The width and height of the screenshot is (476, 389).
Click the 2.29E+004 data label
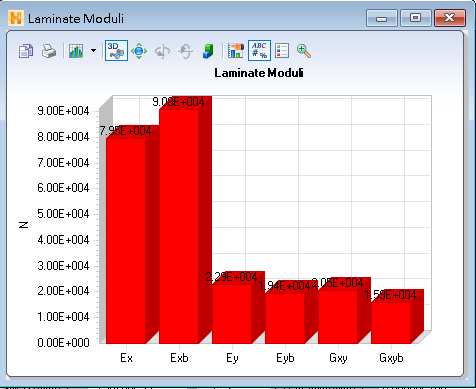tap(231, 277)
